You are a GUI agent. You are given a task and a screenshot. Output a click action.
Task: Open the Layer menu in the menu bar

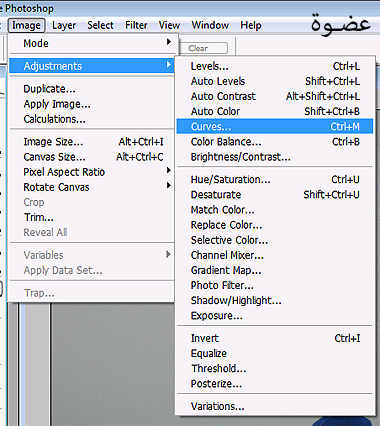tap(64, 25)
